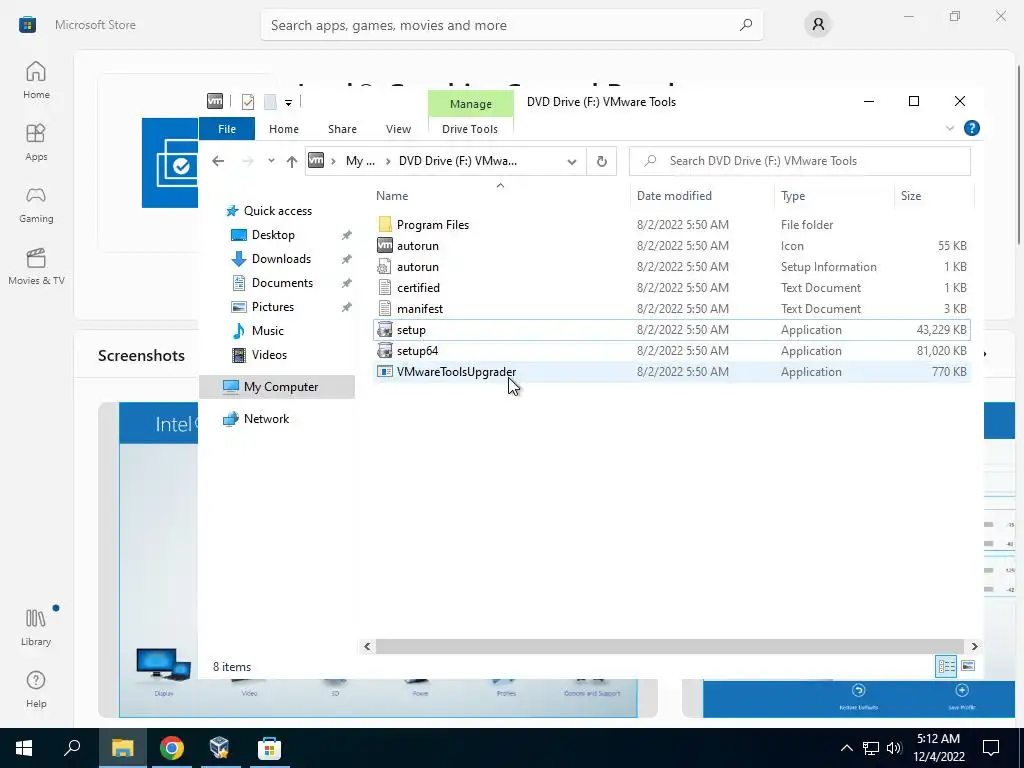This screenshot has height=768, width=1024.
Task: Switch to the Home ribbon tab
Action: tap(283, 129)
